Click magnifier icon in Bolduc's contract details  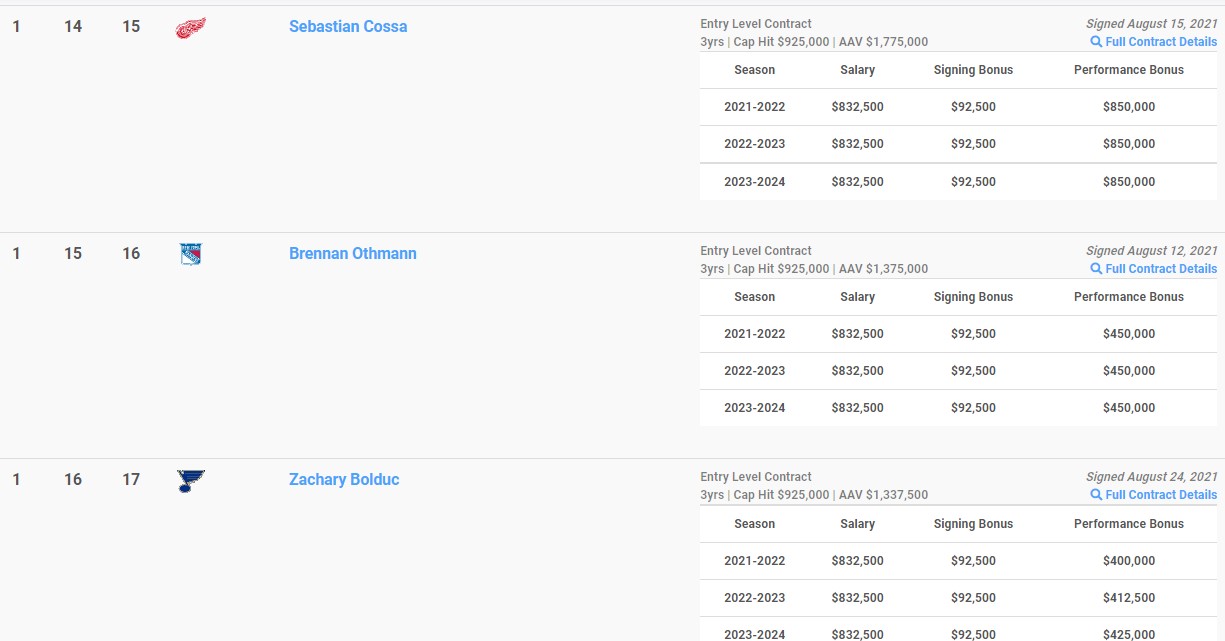1096,495
